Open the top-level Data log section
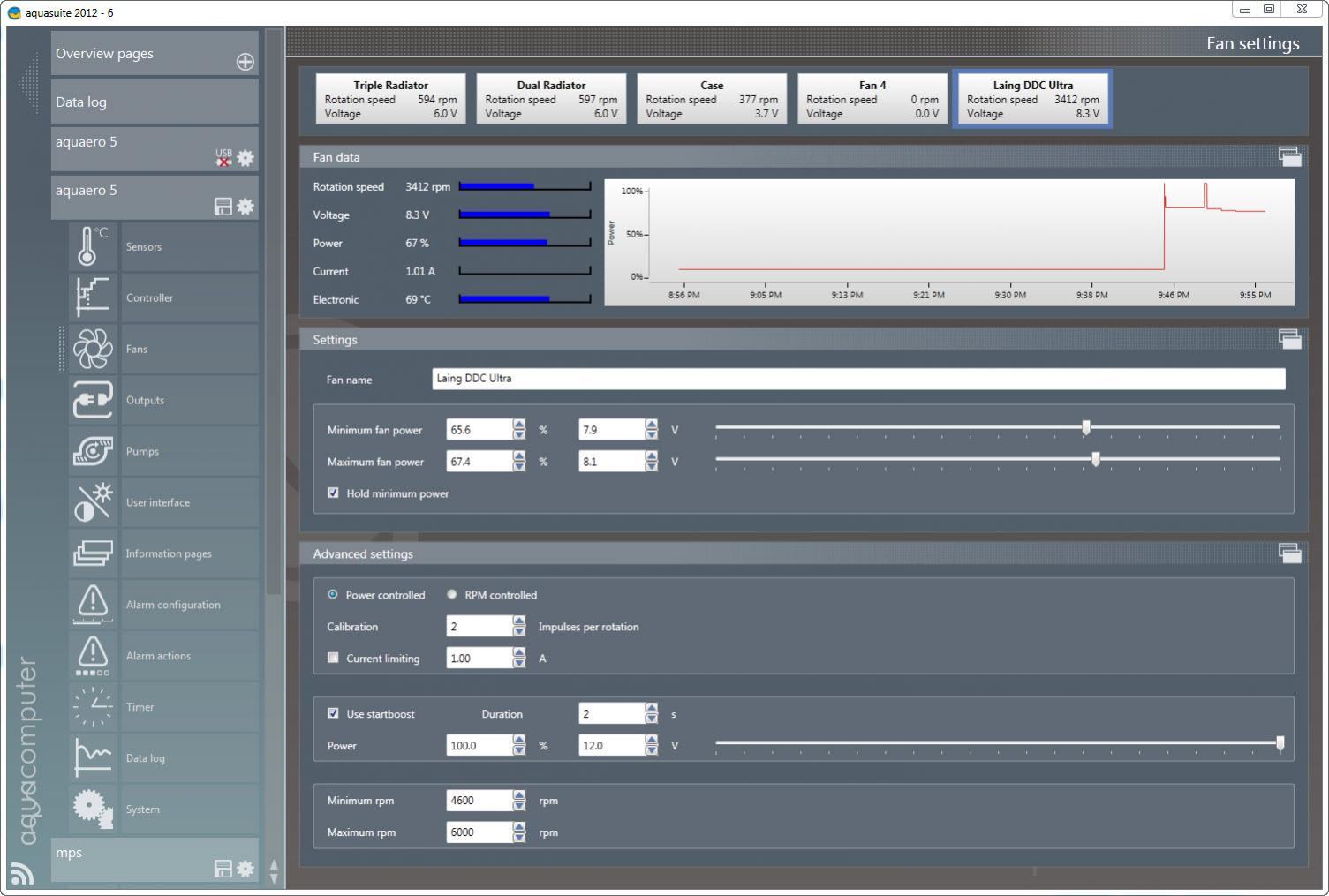Viewport: 1329px width, 896px height. pyautogui.click(x=155, y=102)
